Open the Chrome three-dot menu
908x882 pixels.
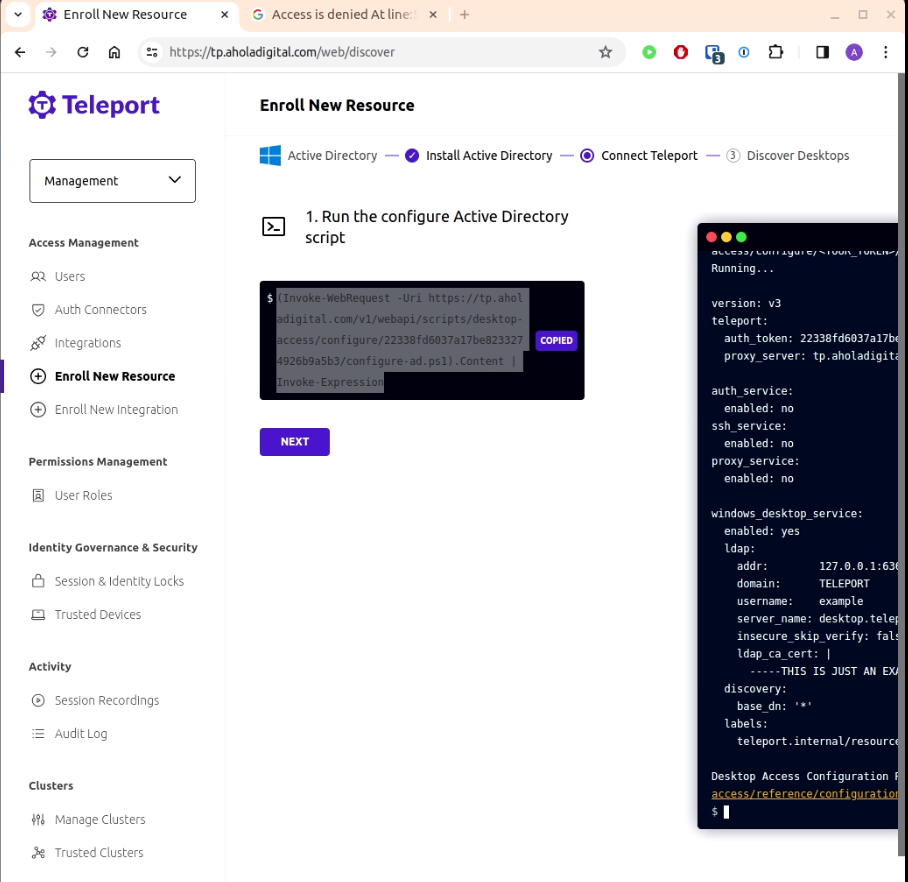coord(885,52)
